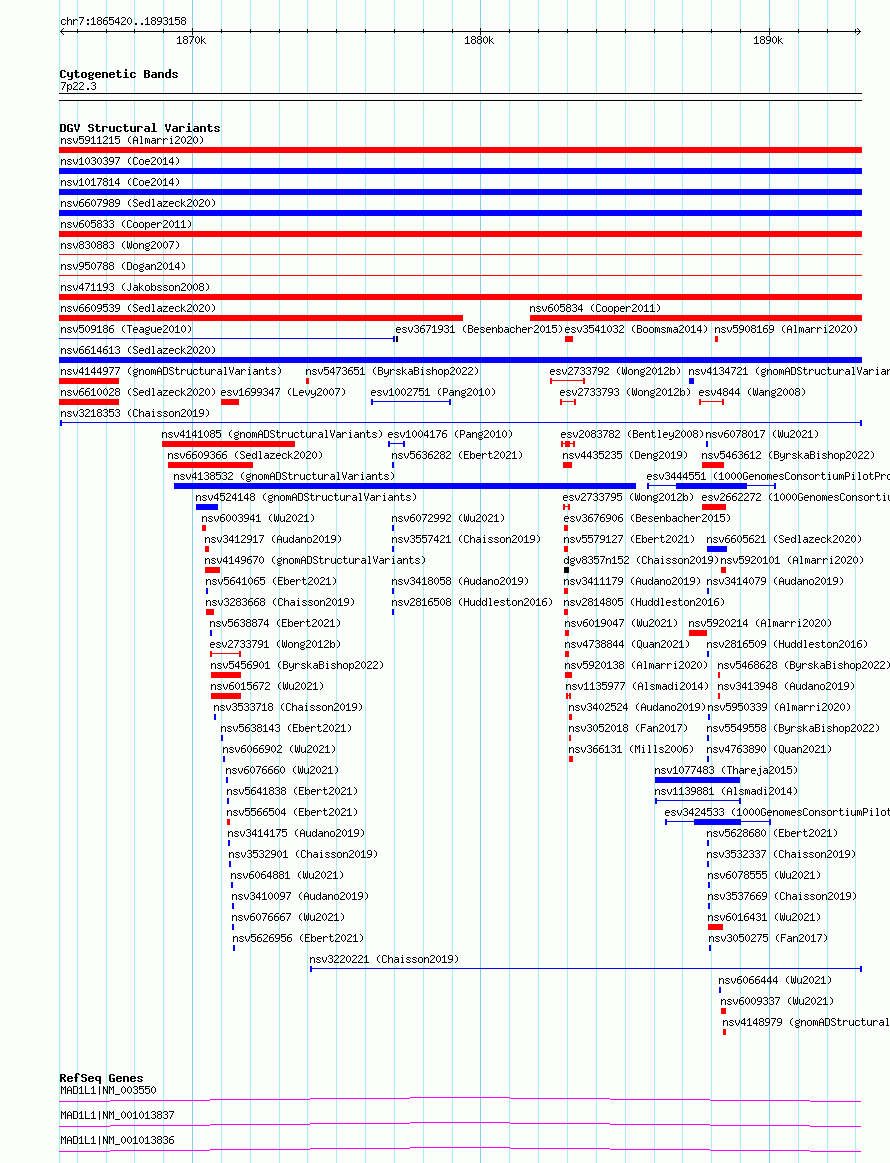Image resolution: width=890 pixels, height=1163 pixels.
Task: Click the 1870k ruler position marker
Action: 191,40
